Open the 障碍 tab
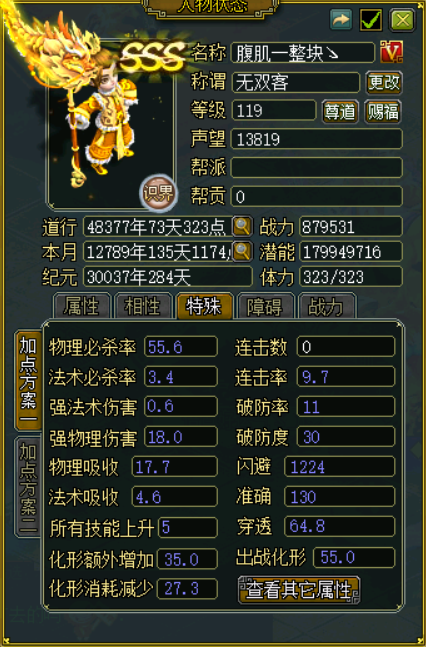Screen dimensions: 426x647 point(265,307)
